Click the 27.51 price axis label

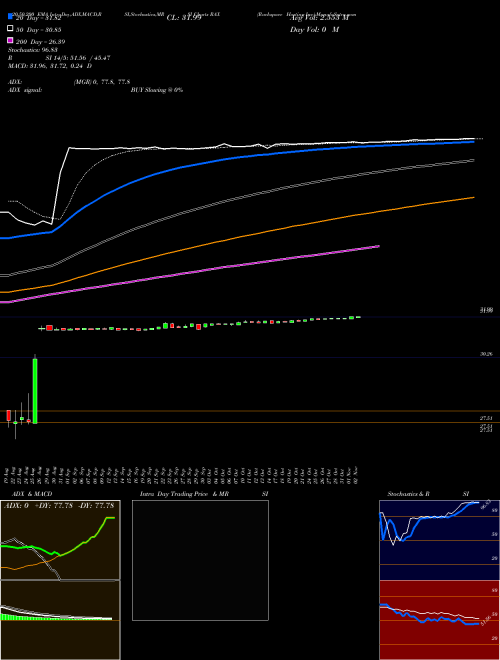(486, 418)
